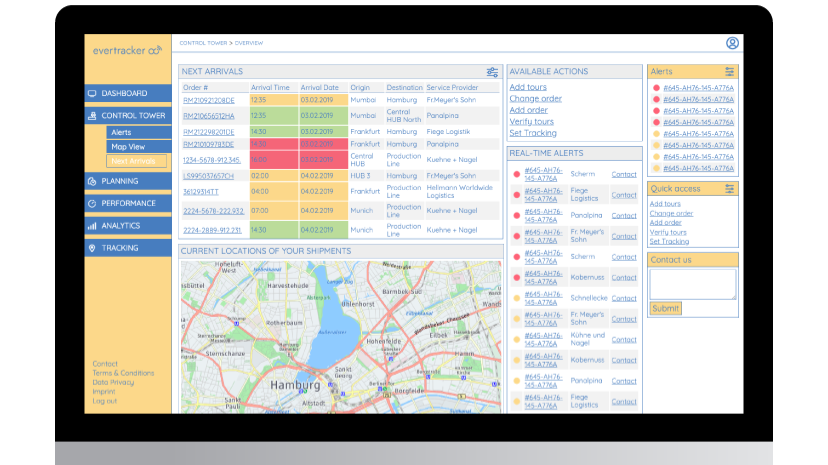Click Imprint footer link

104,392
